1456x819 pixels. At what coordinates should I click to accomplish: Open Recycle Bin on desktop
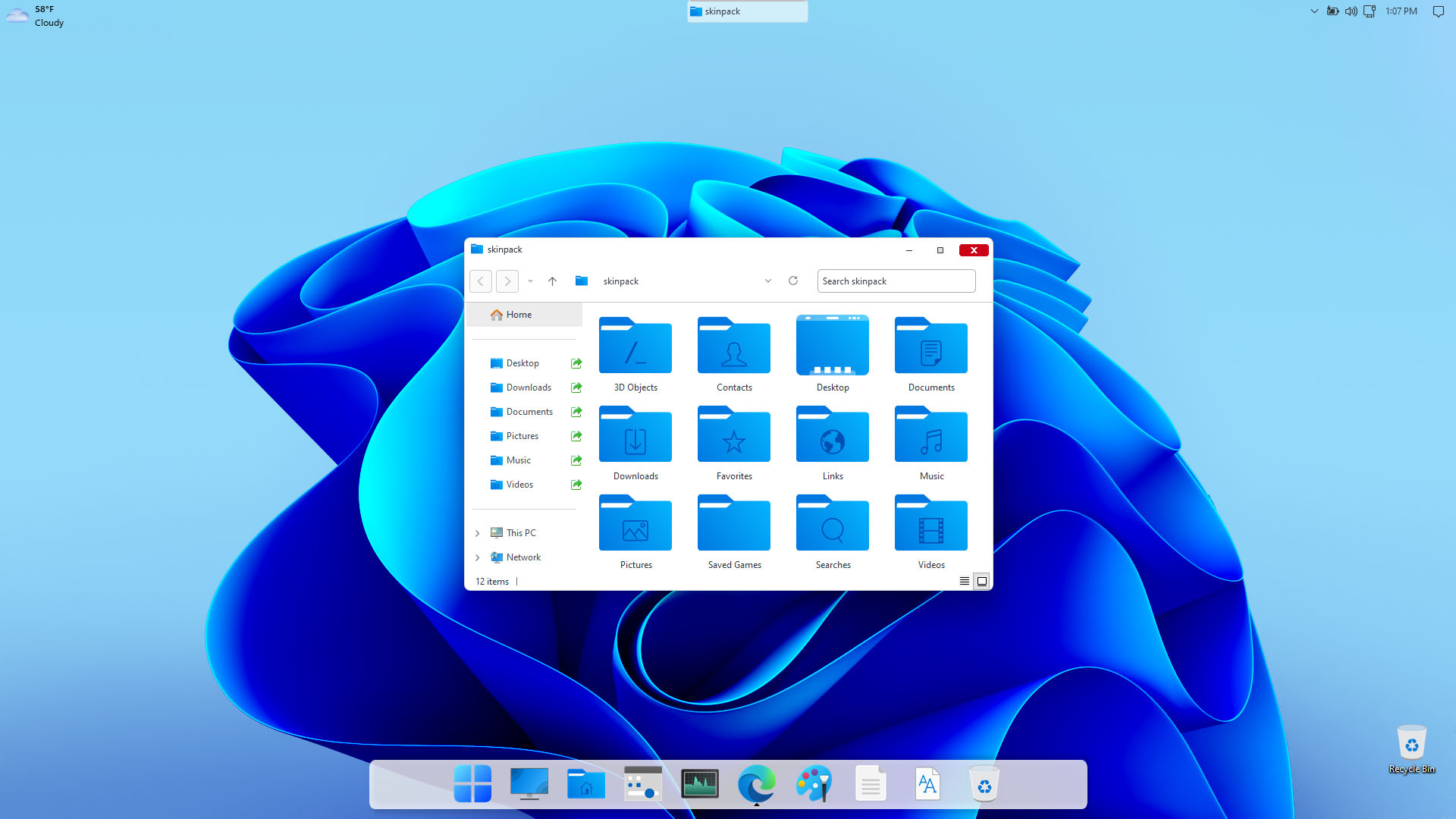tap(1411, 747)
